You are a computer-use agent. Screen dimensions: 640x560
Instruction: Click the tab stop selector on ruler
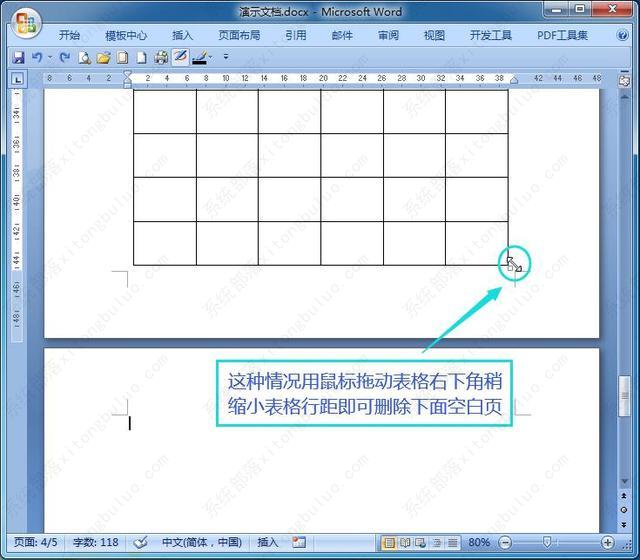(17, 79)
